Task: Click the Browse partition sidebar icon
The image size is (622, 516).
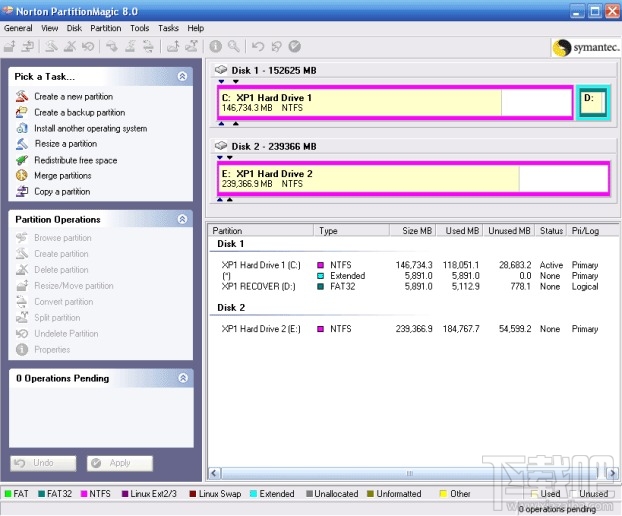Action: click(x=22, y=238)
